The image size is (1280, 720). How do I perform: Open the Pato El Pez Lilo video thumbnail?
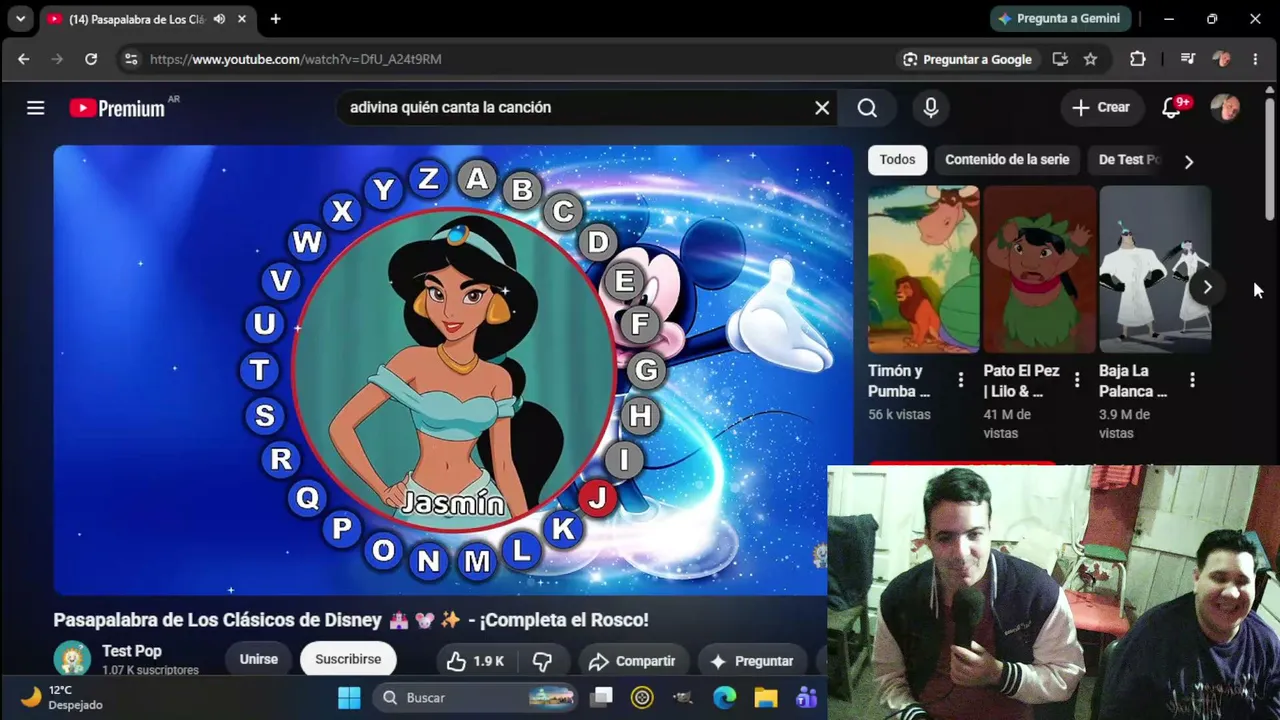tap(1039, 270)
